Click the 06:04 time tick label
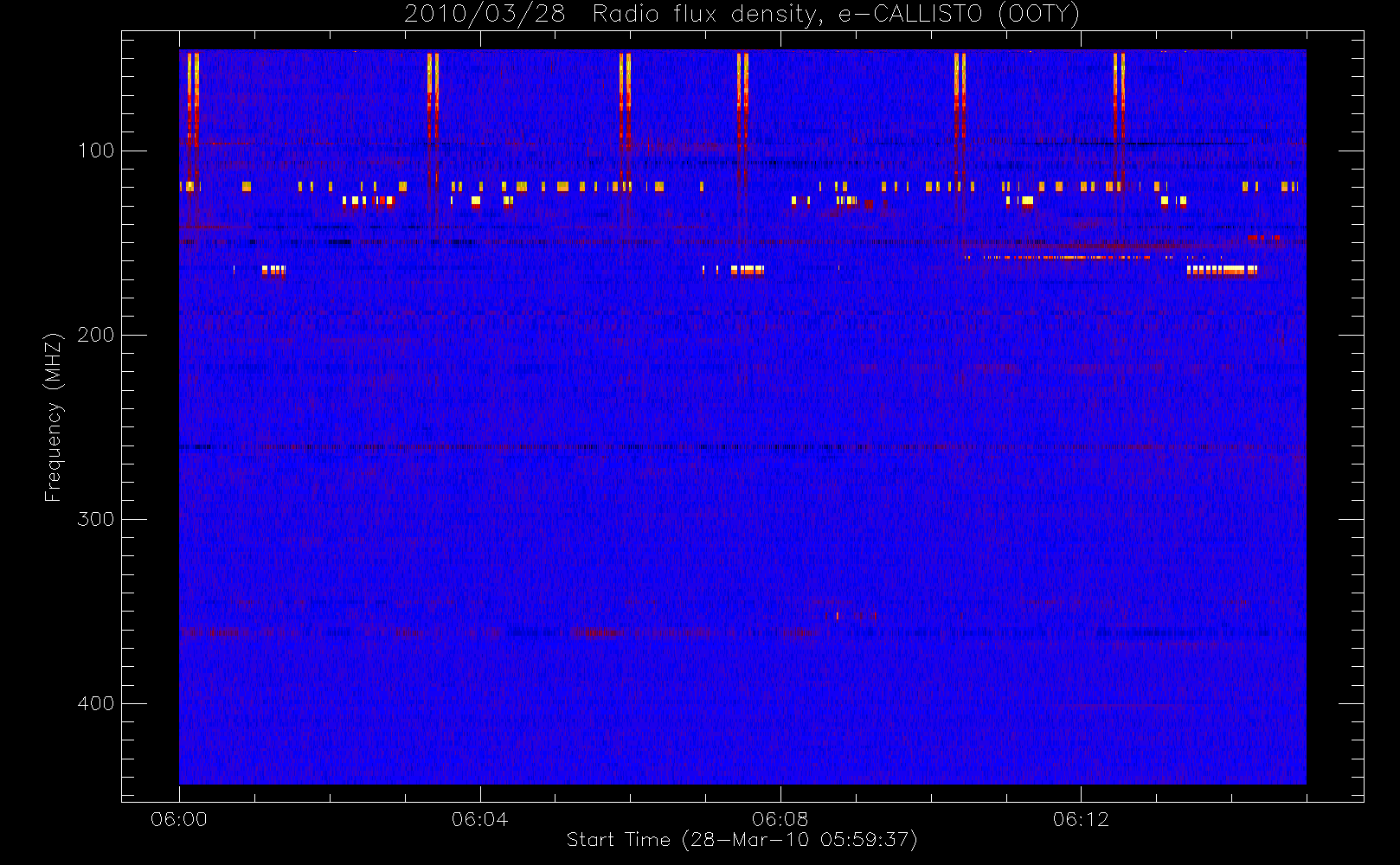 tap(480, 819)
